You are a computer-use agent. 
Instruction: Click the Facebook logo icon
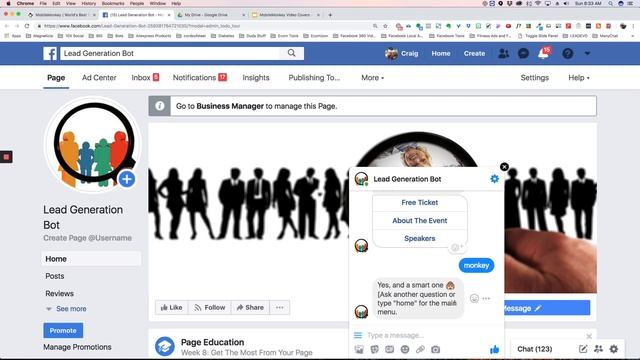tap(50, 53)
